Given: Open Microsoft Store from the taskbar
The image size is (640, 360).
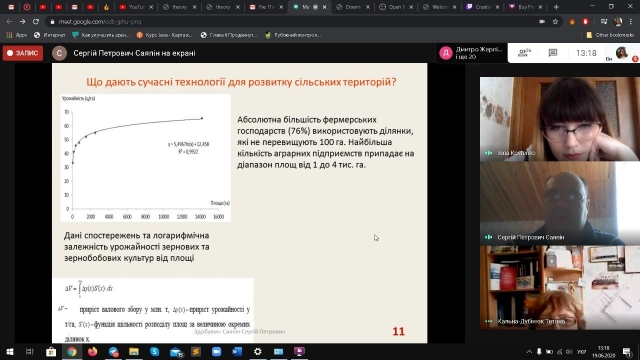Looking at the screenshot, I should point(51,351).
